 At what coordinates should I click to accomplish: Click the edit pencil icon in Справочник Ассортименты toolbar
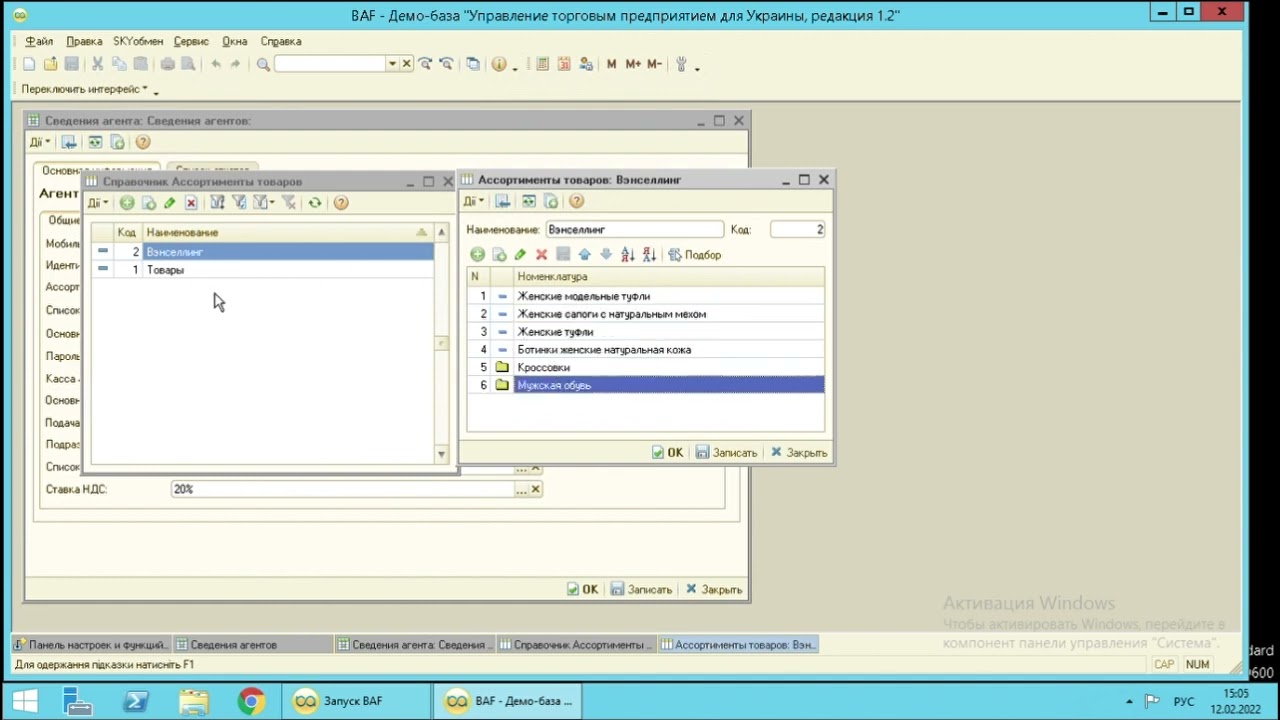pyautogui.click(x=169, y=203)
